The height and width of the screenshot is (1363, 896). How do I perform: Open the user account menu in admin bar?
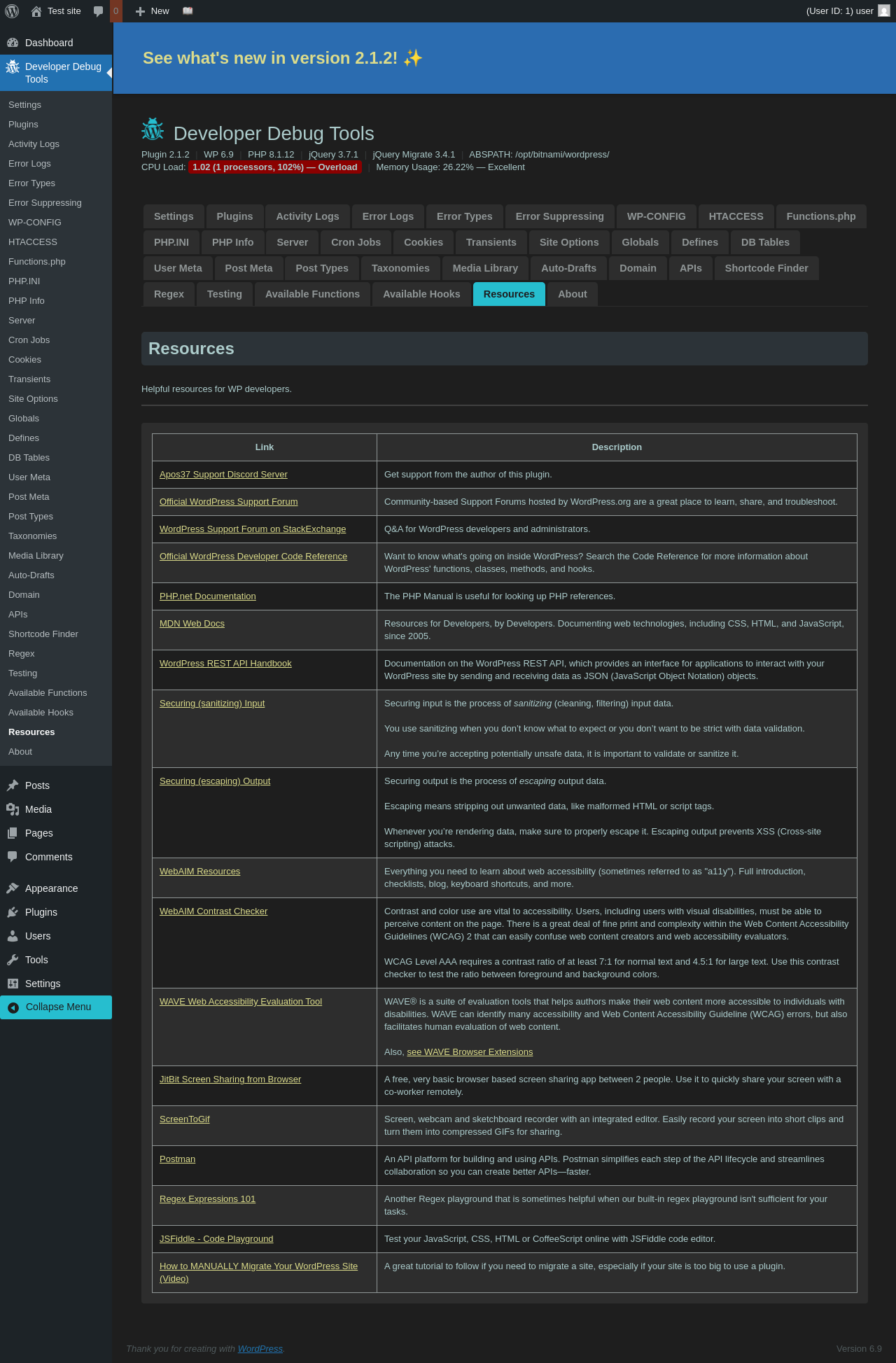click(x=848, y=11)
